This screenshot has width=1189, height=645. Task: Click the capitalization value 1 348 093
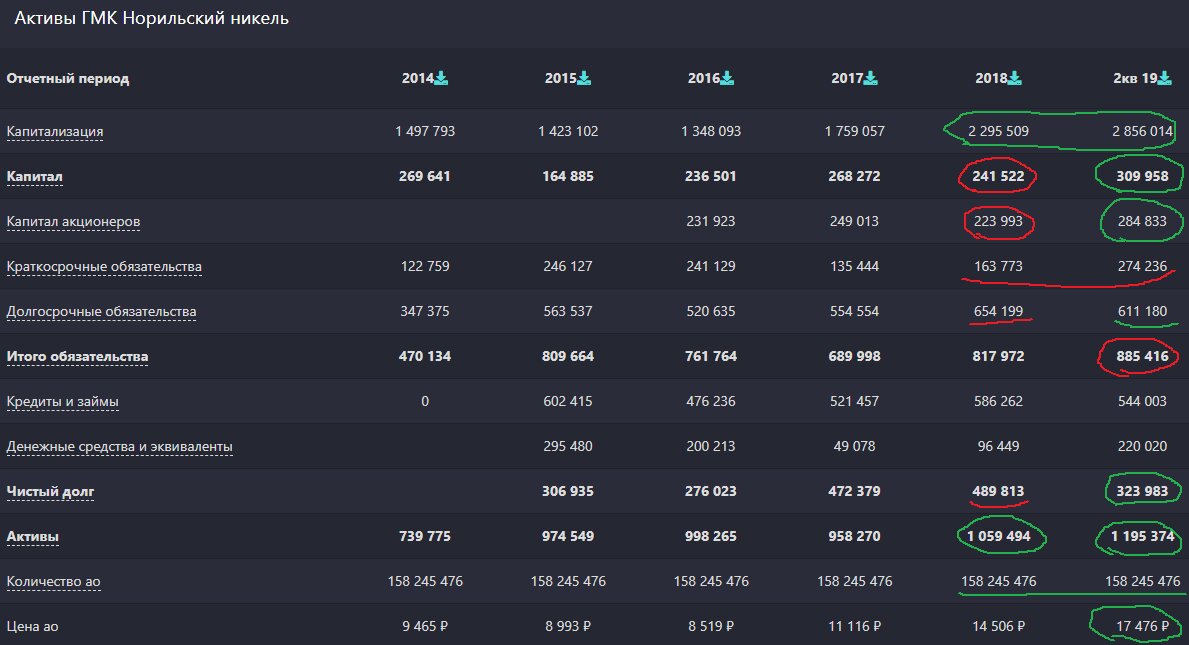[x=711, y=131]
